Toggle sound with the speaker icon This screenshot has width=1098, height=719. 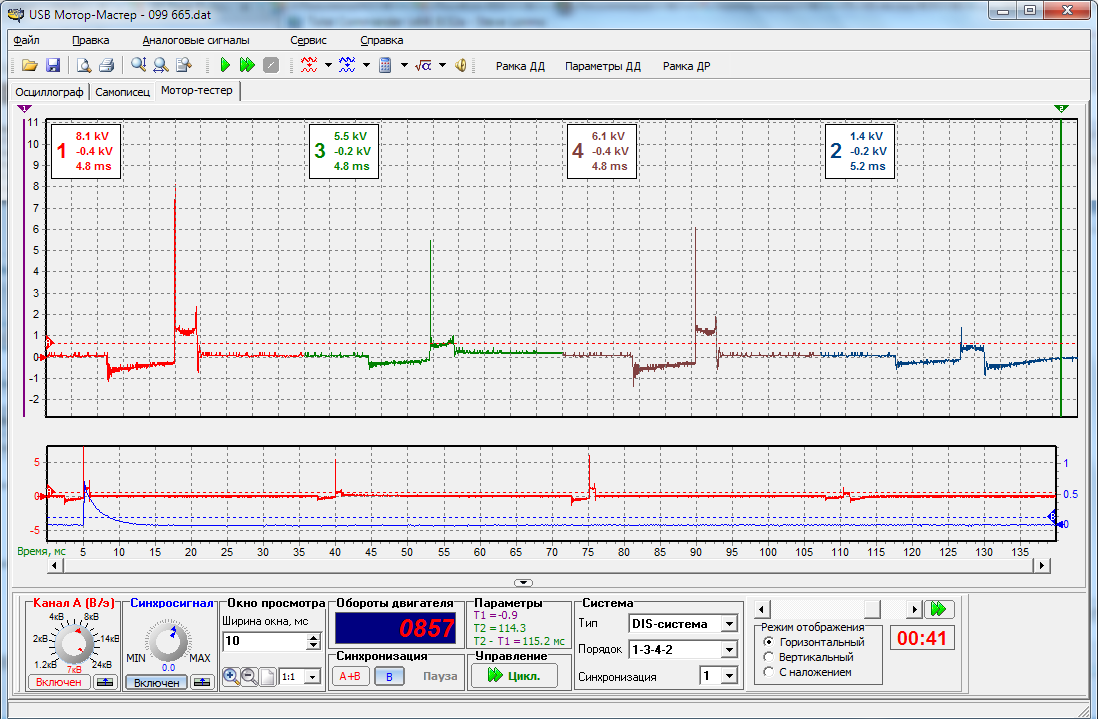tap(461, 66)
